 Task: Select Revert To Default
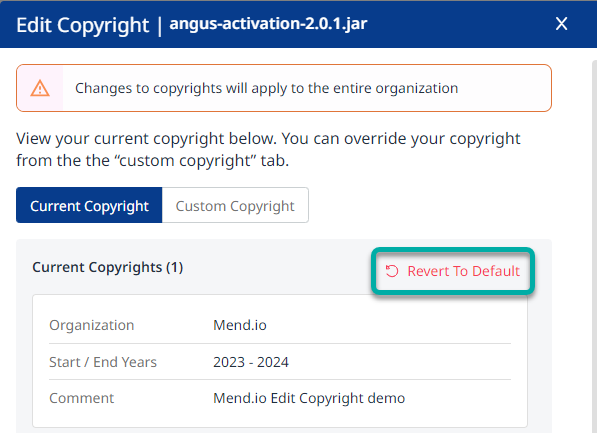point(453,271)
